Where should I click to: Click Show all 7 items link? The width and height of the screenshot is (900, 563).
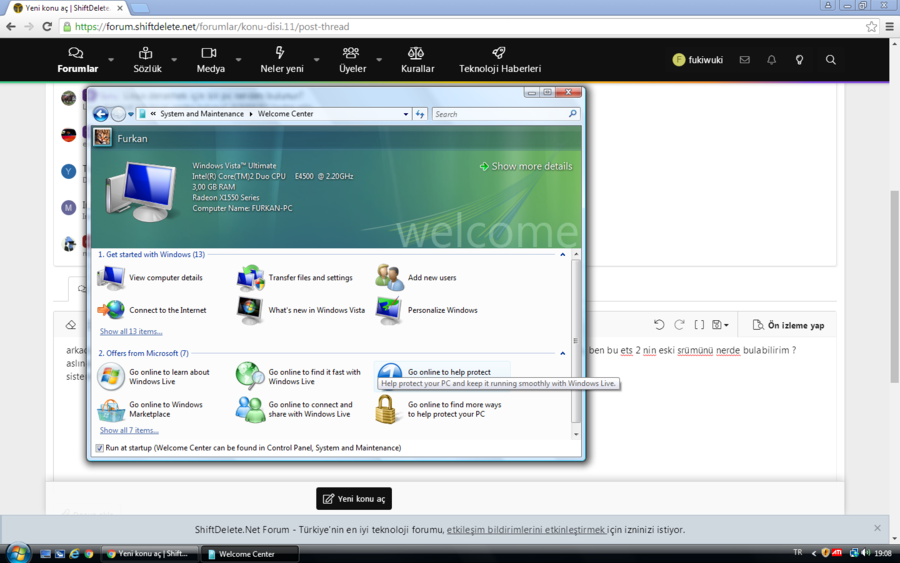click(129, 430)
